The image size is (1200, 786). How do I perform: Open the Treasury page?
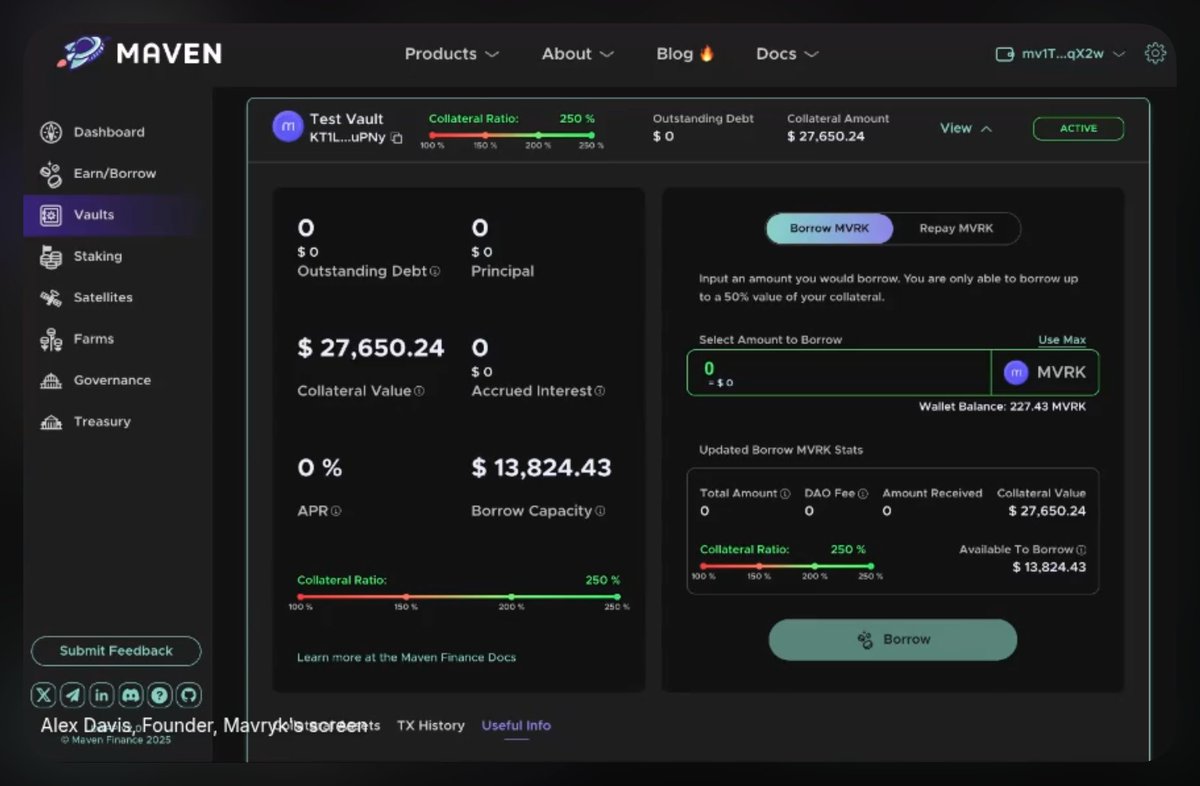click(x=101, y=421)
